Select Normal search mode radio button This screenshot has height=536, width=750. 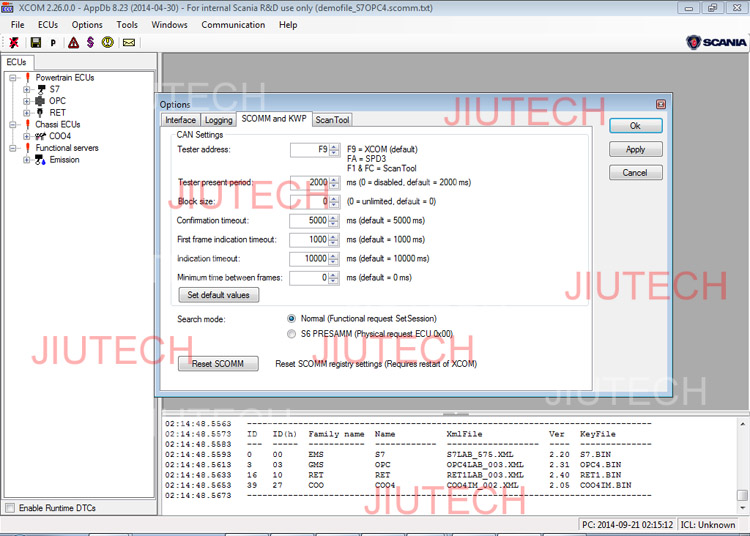(x=291, y=318)
